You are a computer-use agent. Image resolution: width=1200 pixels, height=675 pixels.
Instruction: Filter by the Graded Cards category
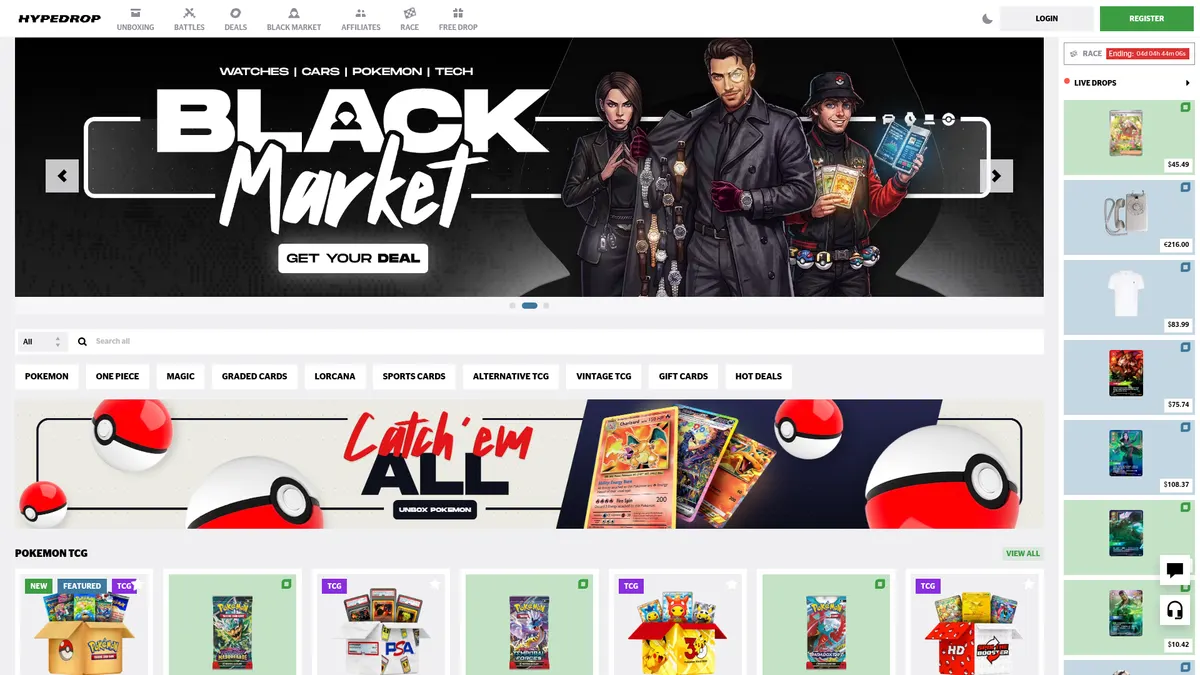[255, 377]
